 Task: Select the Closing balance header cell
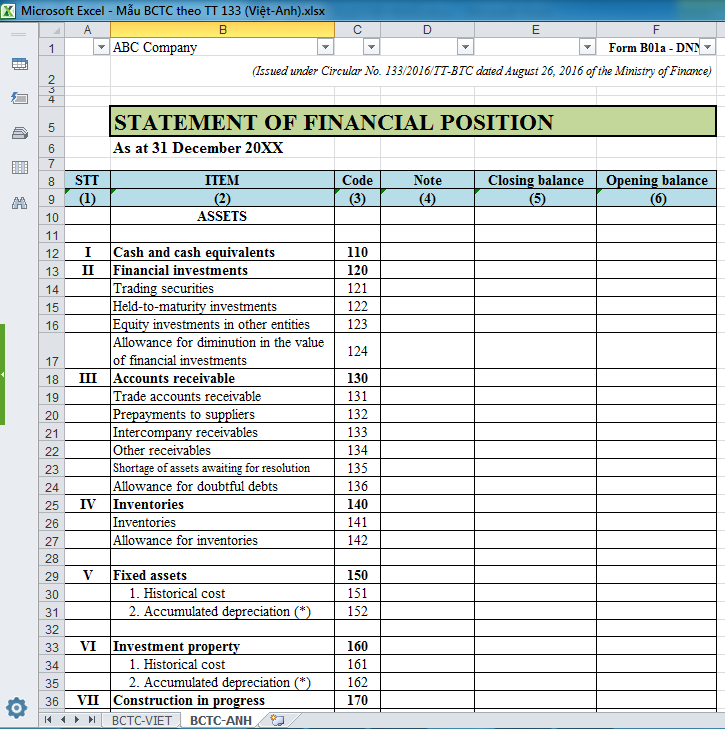tap(535, 181)
